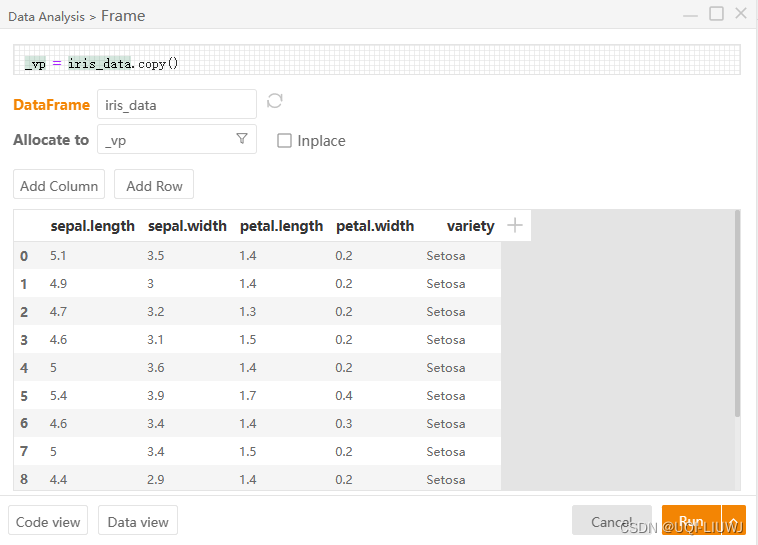Minimize the Frame dialog
The width and height of the screenshot is (758, 545).
[691, 14]
